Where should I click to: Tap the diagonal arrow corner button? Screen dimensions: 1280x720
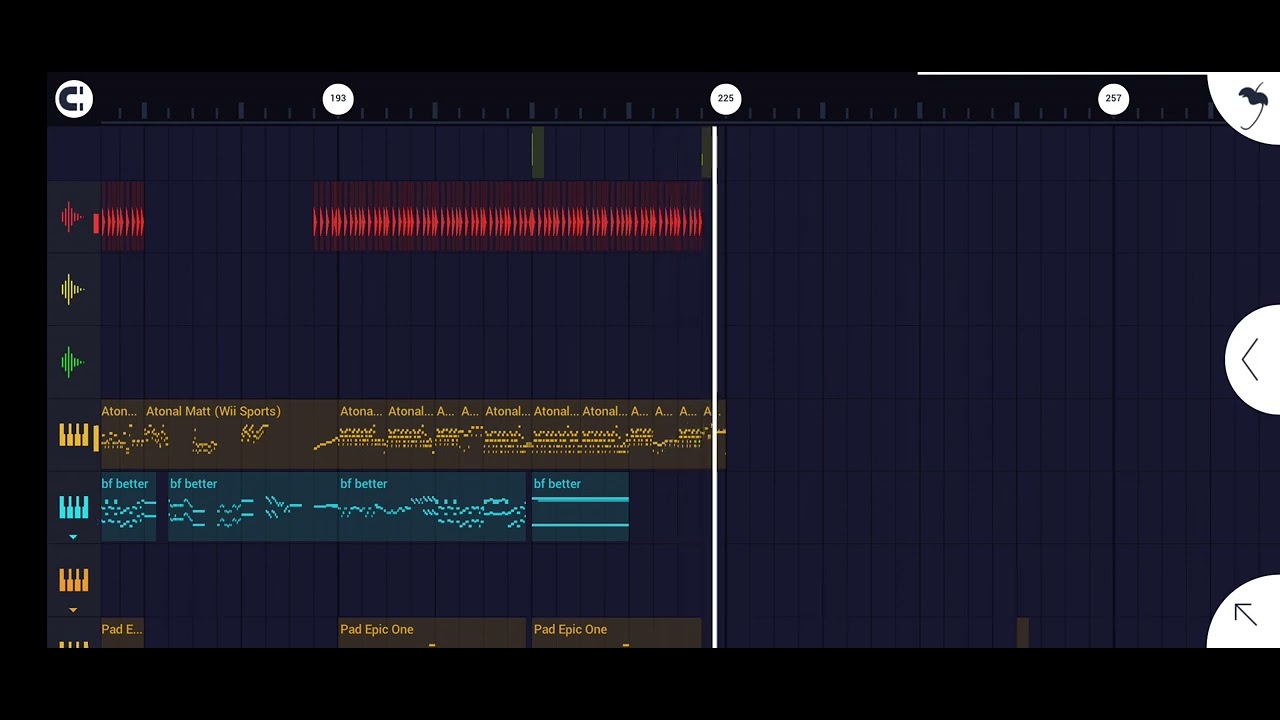coord(1245,614)
